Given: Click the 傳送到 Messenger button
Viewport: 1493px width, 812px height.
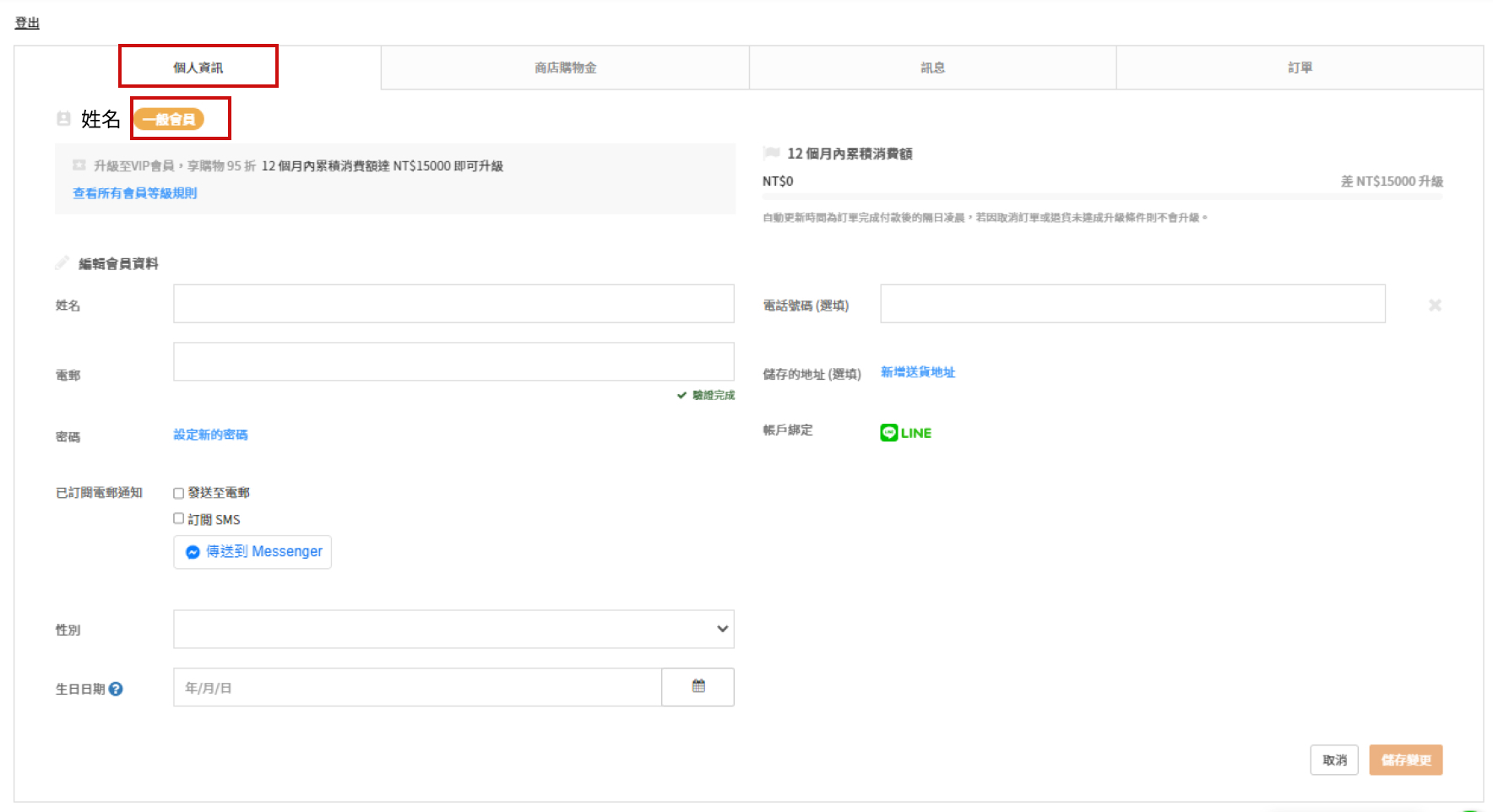Looking at the screenshot, I should click(252, 552).
